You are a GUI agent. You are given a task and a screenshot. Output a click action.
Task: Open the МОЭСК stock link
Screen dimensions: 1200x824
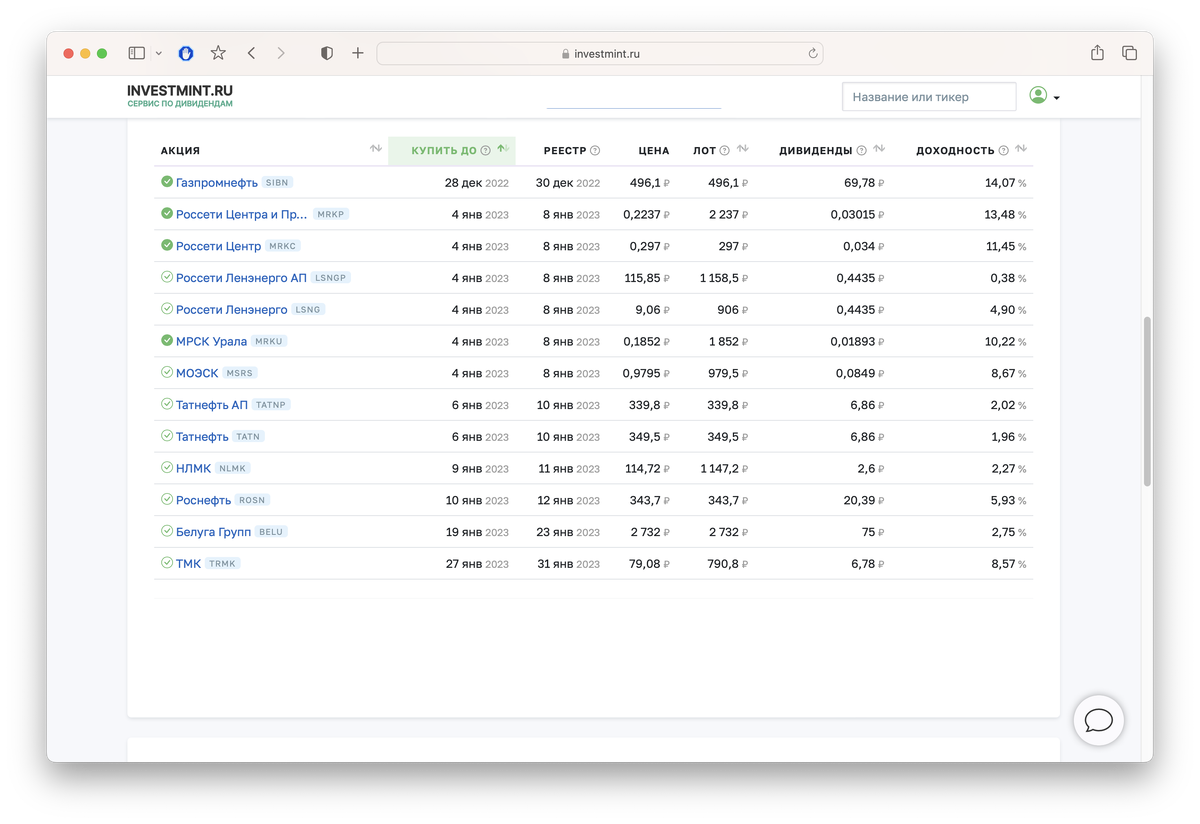(197, 373)
